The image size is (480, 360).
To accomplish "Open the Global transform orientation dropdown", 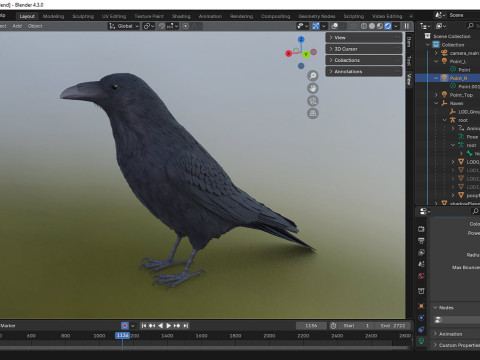I will pyautogui.click(x=124, y=26).
